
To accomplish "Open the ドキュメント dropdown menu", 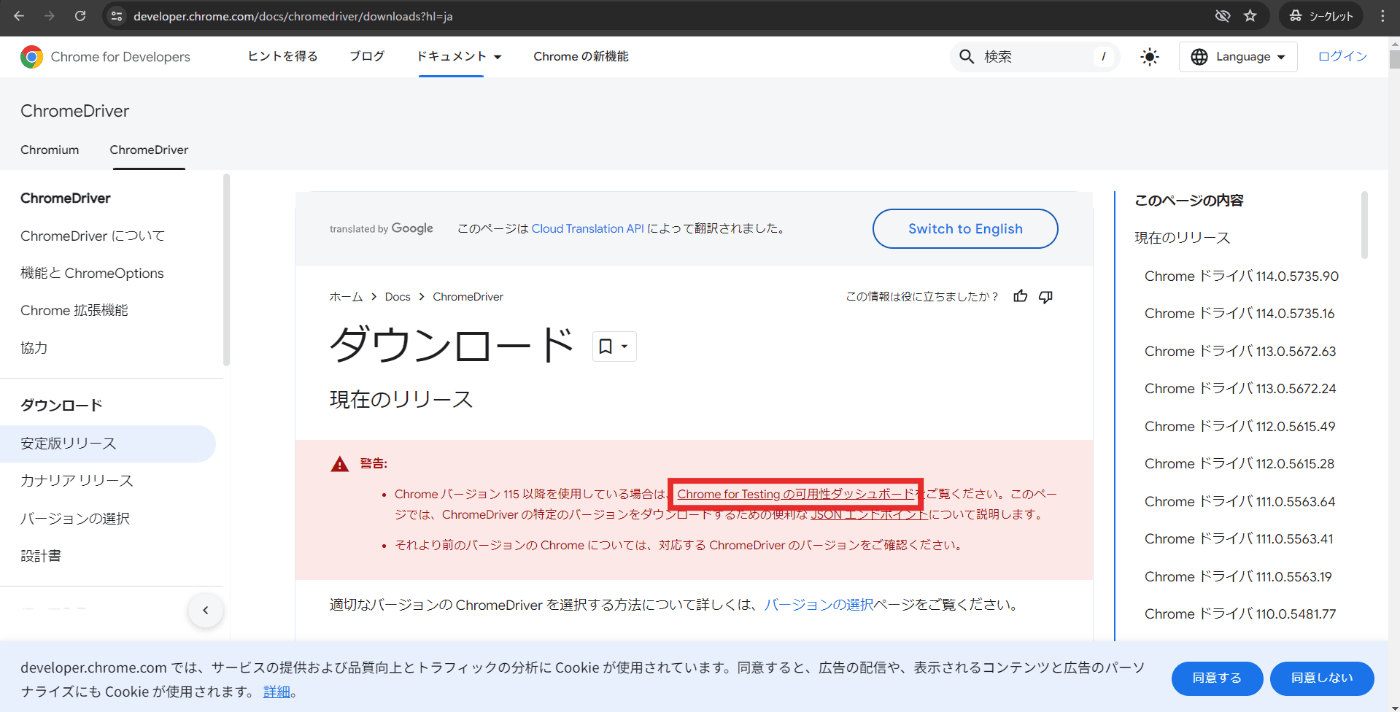I will 459,57.
